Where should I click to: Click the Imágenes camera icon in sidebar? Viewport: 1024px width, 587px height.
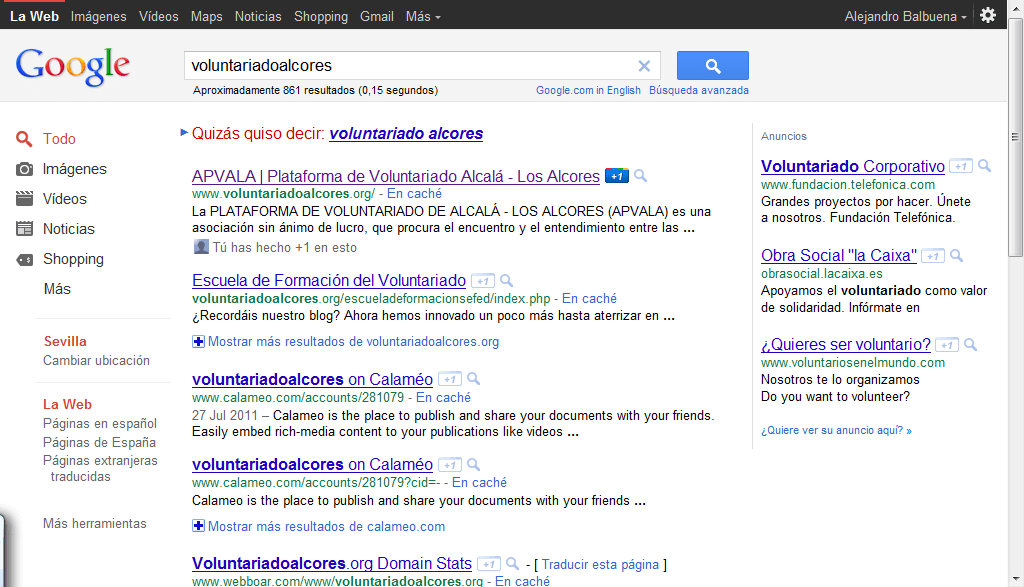24,169
